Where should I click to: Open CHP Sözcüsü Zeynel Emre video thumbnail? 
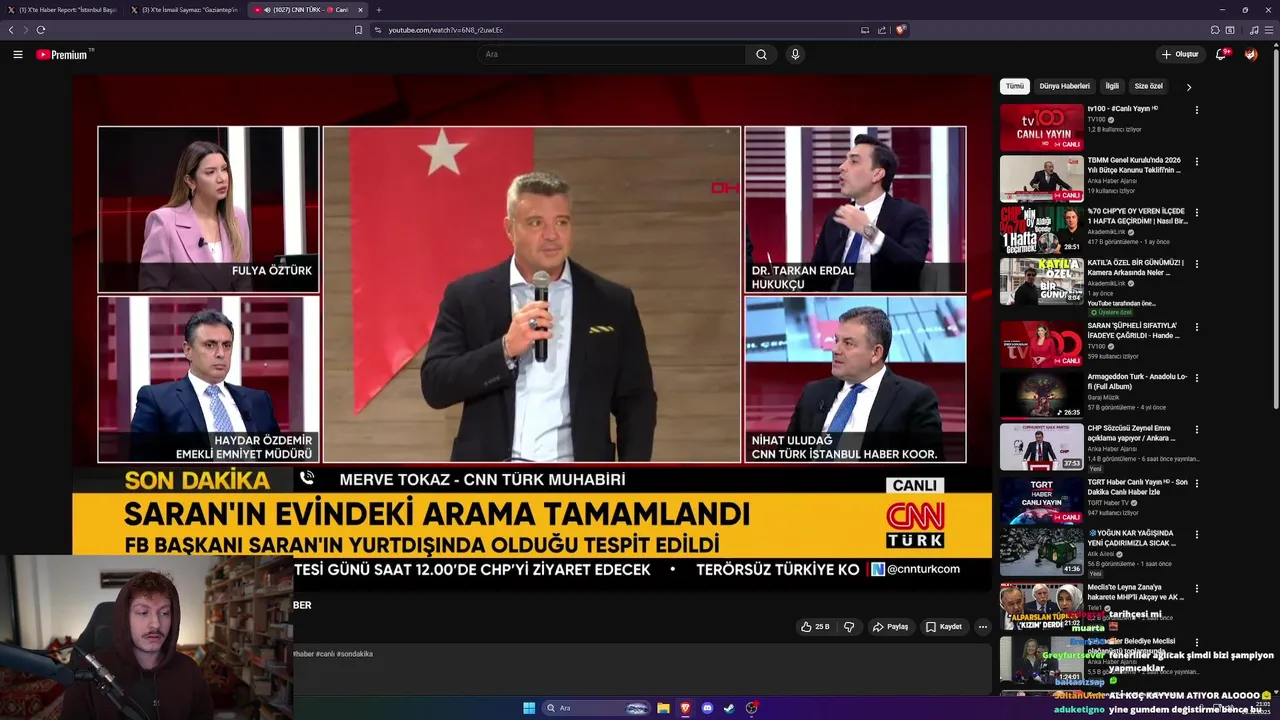[1041, 447]
